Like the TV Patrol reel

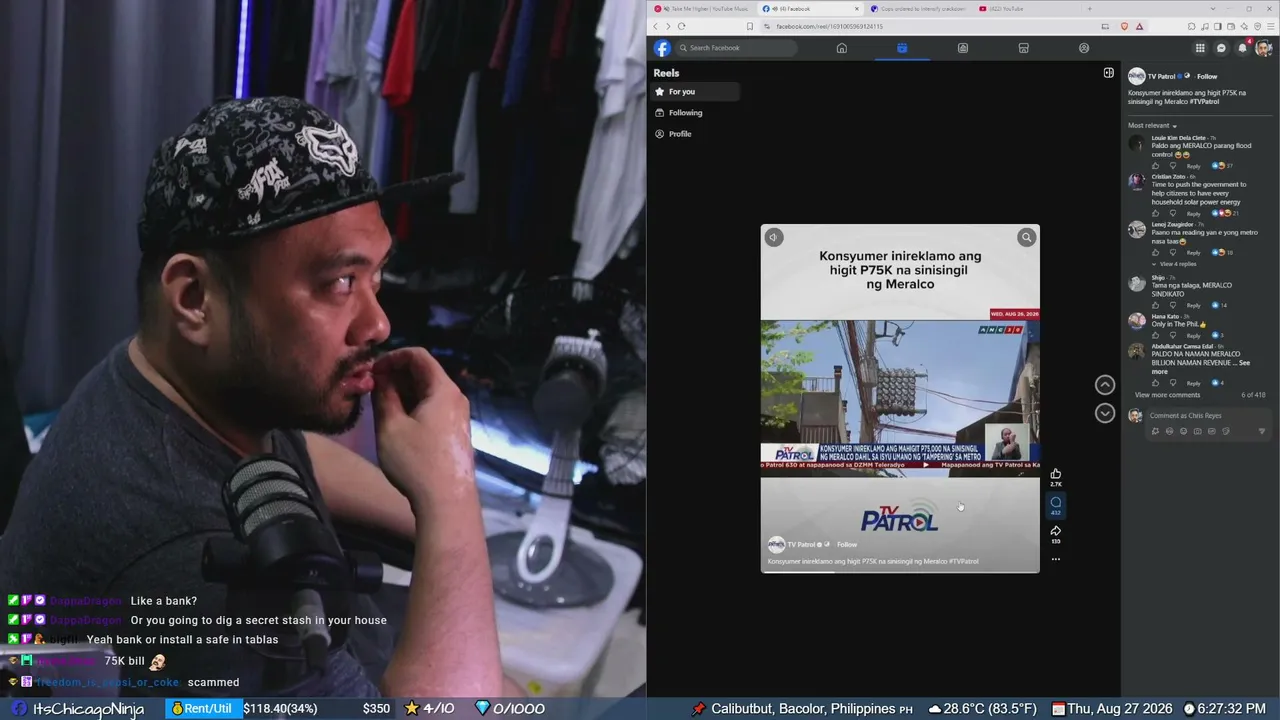coord(1055,474)
